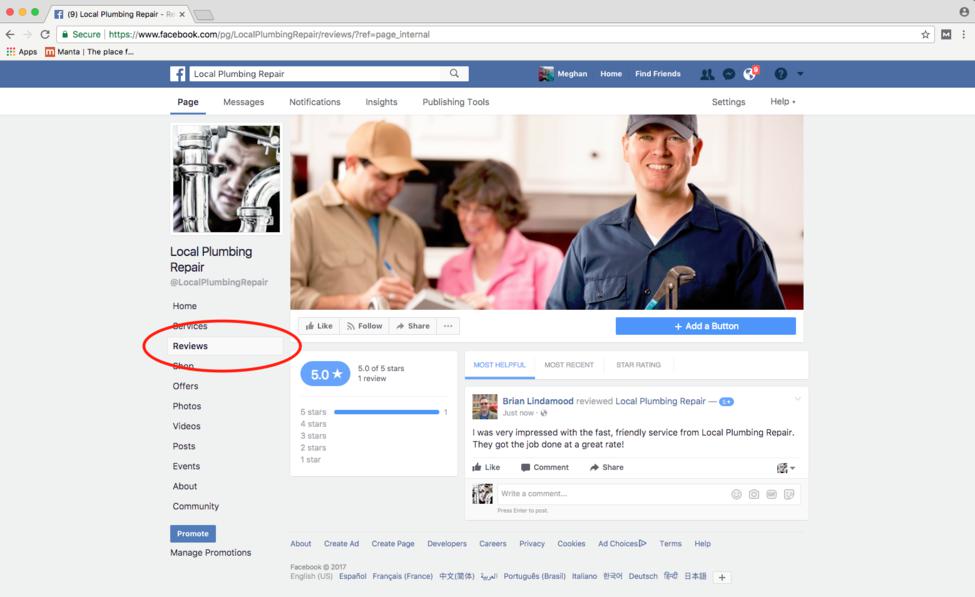The image size is (975, 597).
Task: Click the 5 stars rating bar
Action: point(387,412)
